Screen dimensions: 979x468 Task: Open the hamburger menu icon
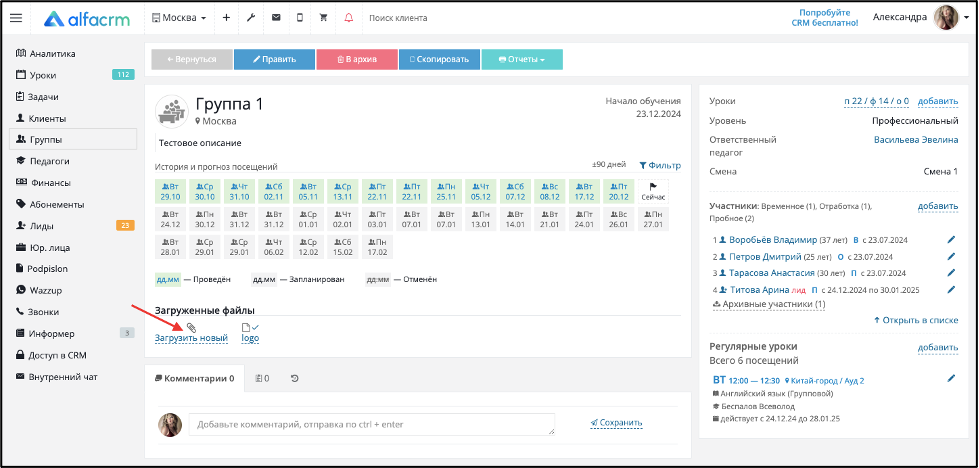coord(16,18)
